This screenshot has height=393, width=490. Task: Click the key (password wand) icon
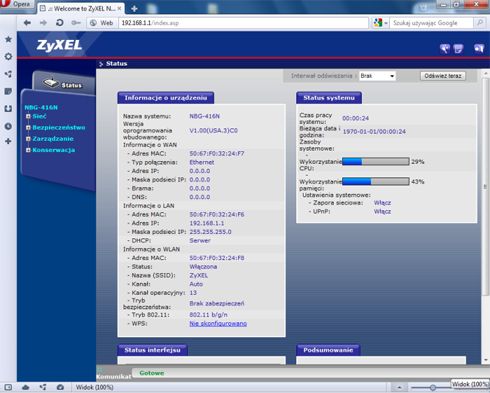point(76,23)
